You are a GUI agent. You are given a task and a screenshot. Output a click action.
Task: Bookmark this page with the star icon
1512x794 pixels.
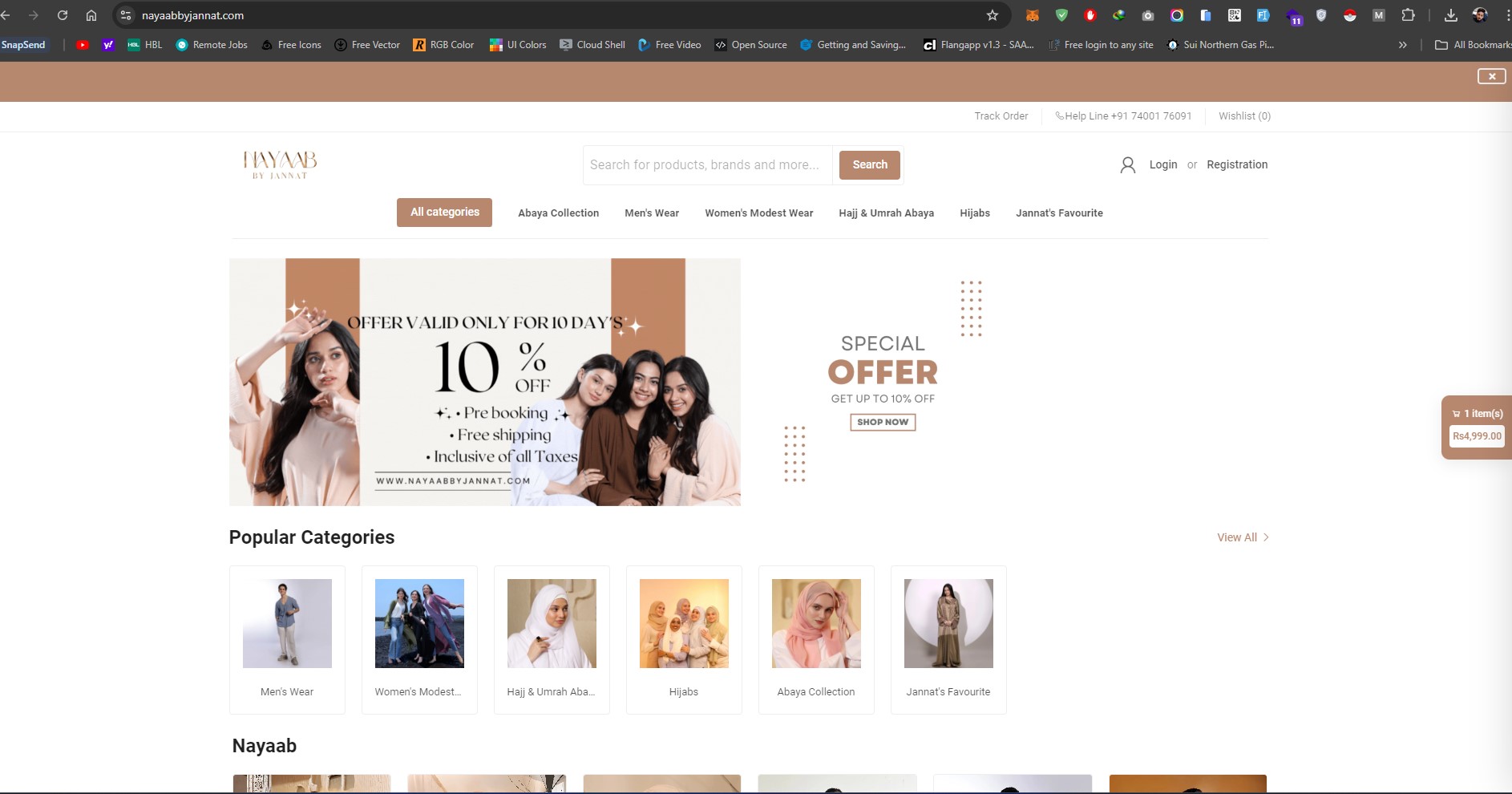coord(992,15)
